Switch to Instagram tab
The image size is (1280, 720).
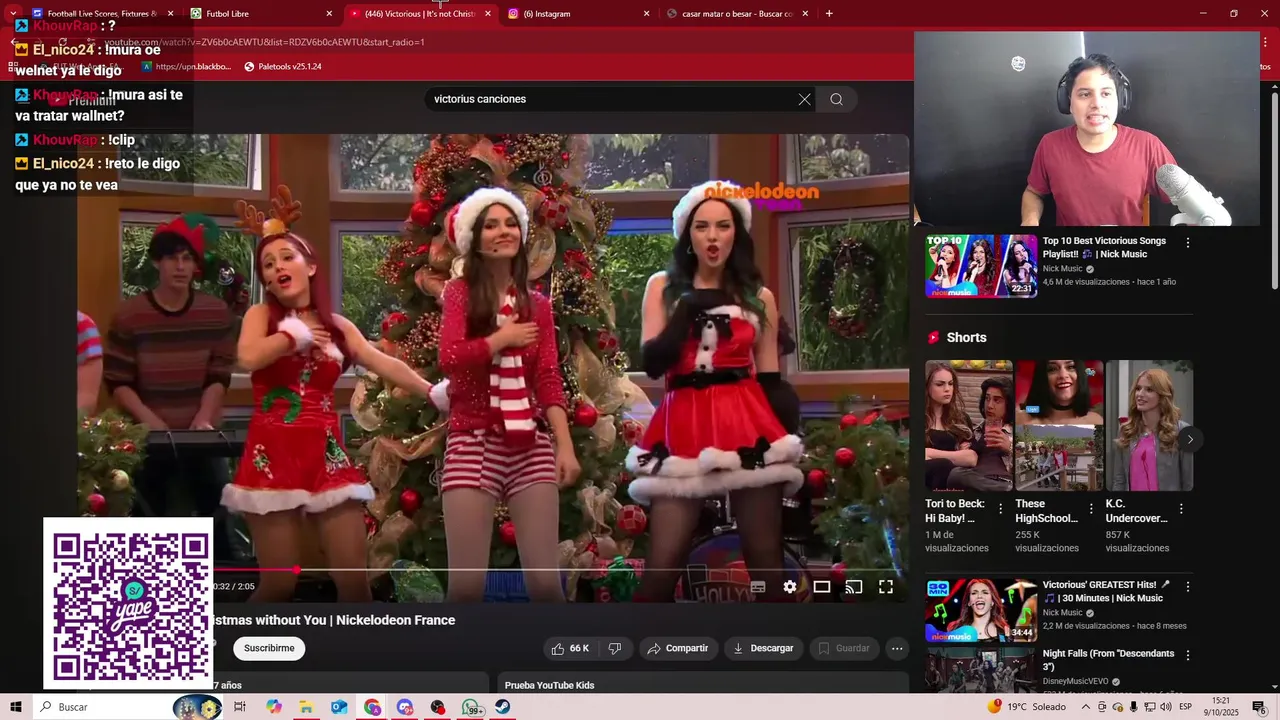(579, 14)
